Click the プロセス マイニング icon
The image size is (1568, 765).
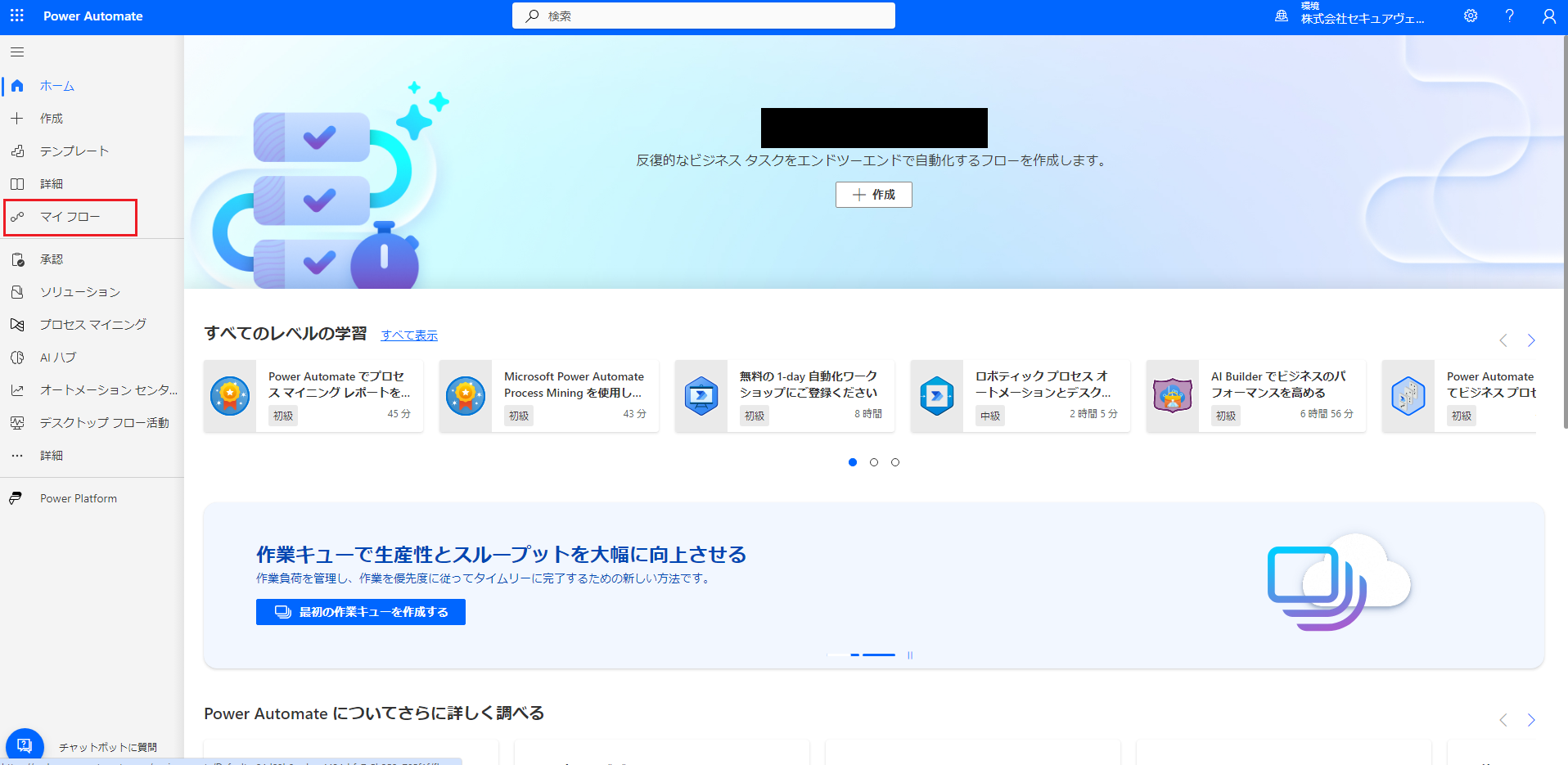[x=17, y=325]
